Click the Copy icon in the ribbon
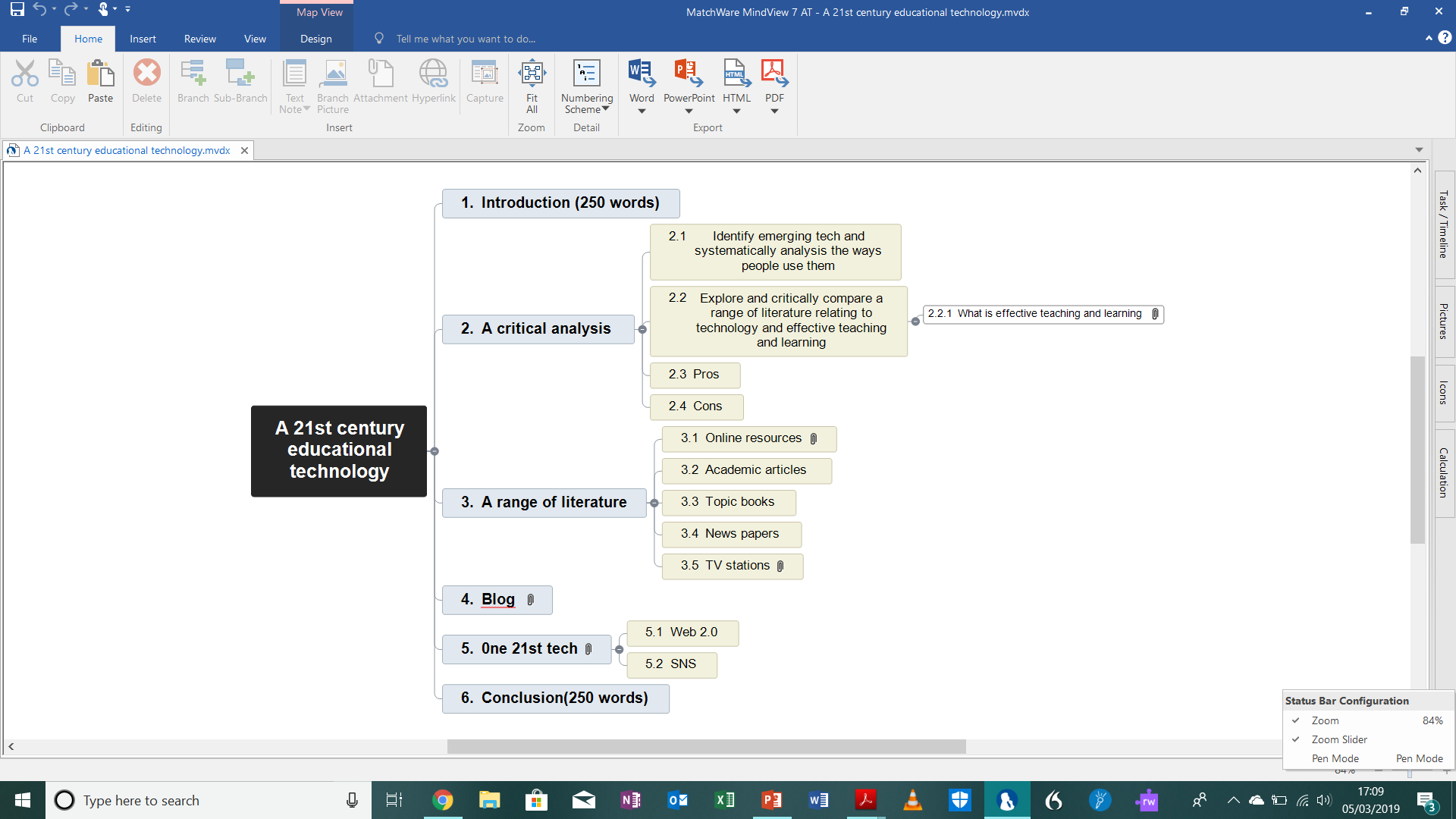 click(x=62, y=74)
